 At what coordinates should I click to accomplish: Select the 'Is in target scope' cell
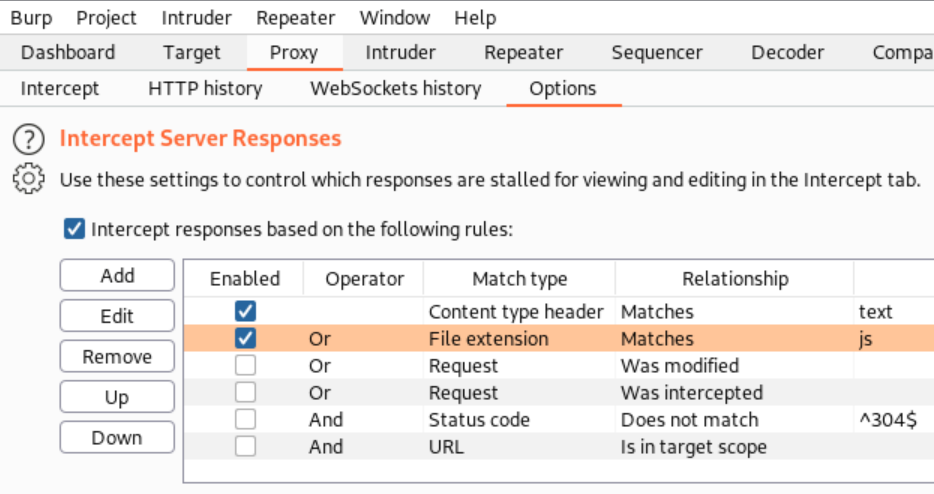735,447
